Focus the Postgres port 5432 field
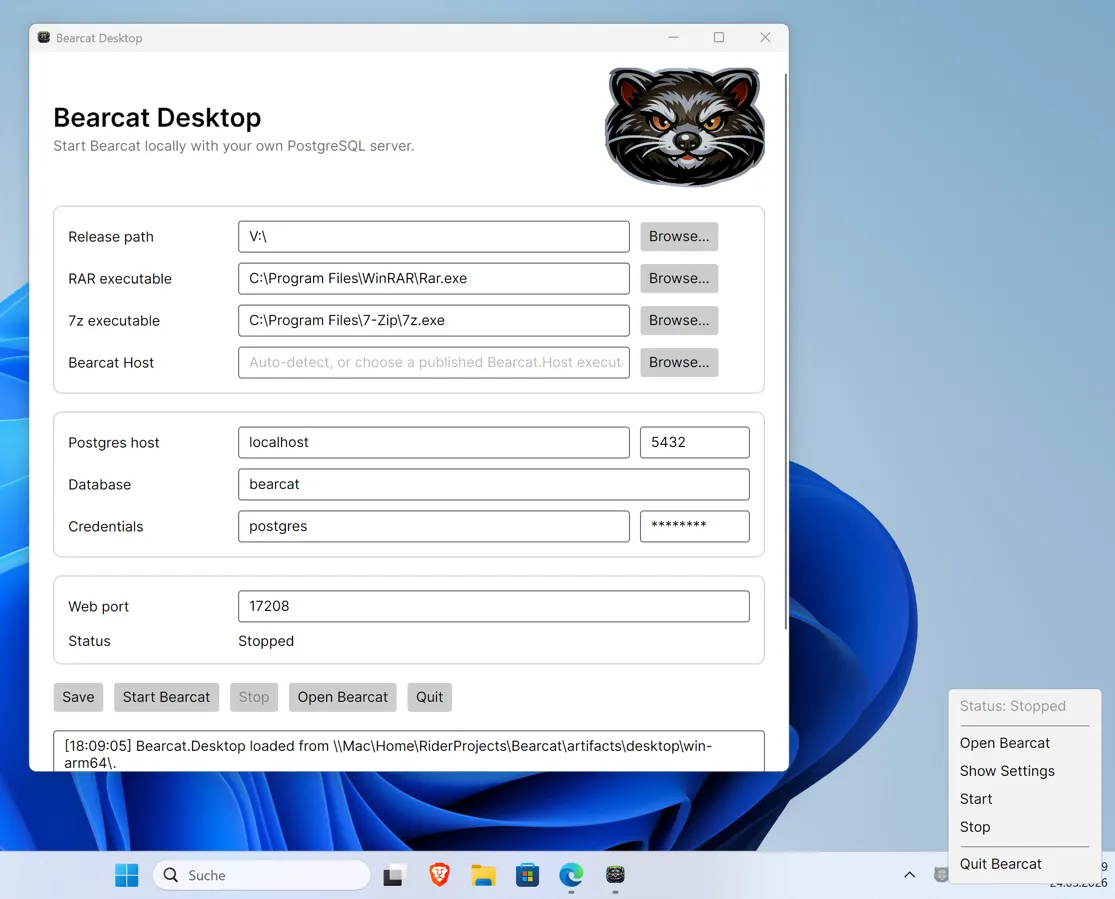The height and width of the screenshot is (899, 1115). [x=695, y=442]
